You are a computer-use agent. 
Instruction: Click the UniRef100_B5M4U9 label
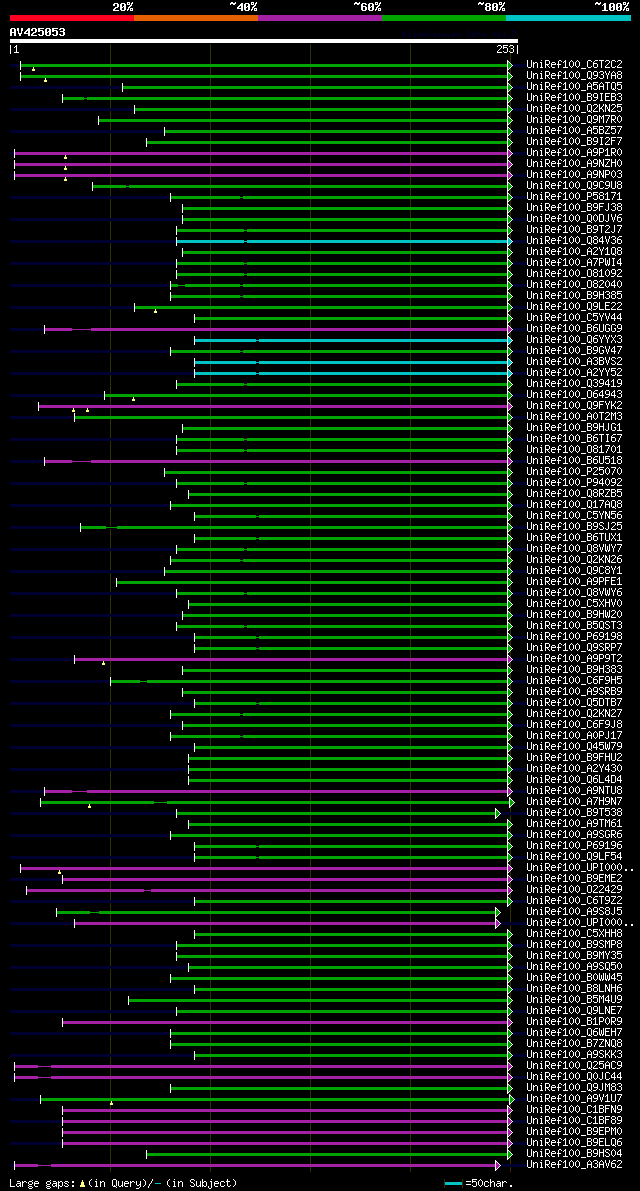(x=574, y=1000)
